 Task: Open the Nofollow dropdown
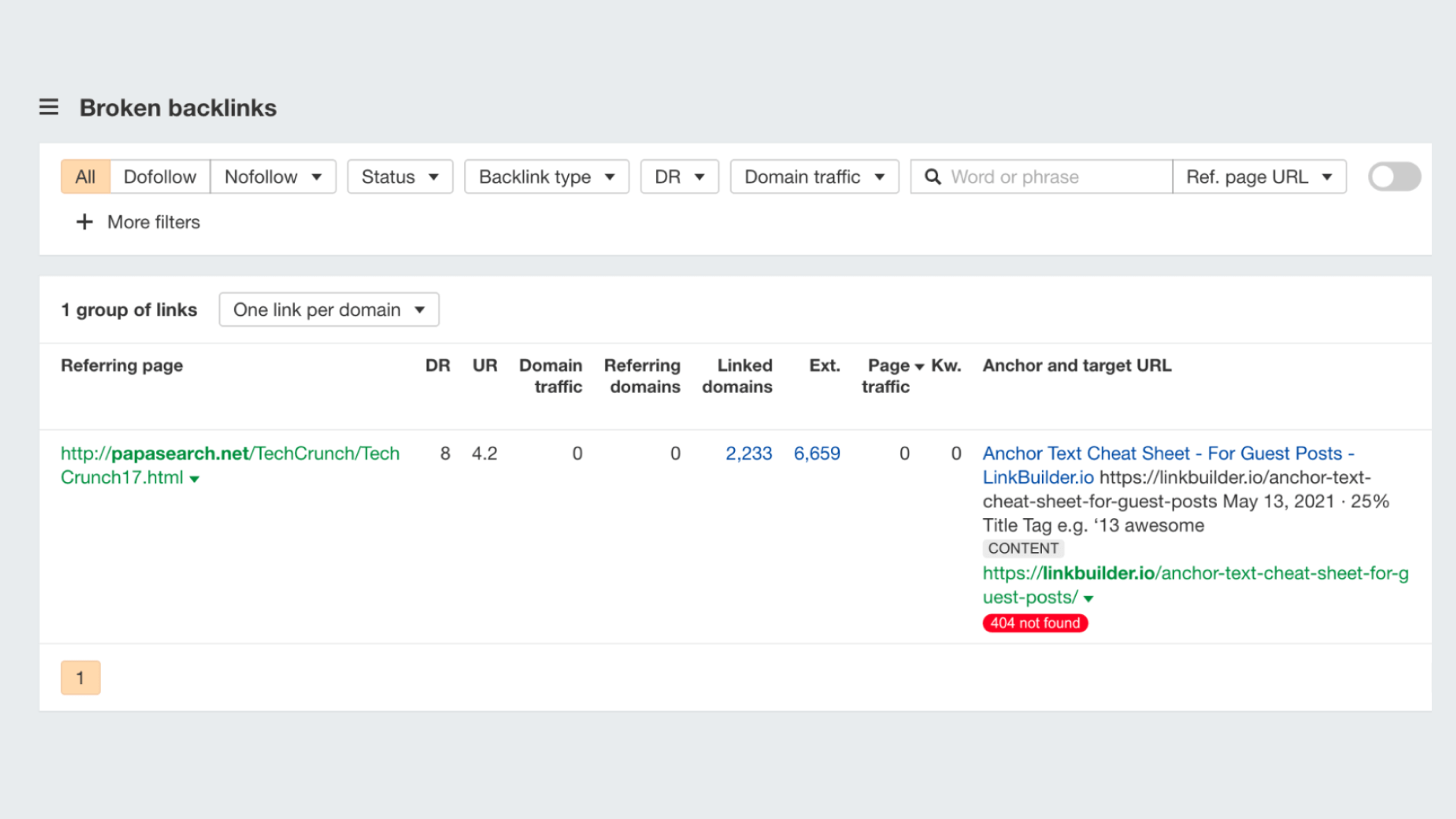coord(272,177)
